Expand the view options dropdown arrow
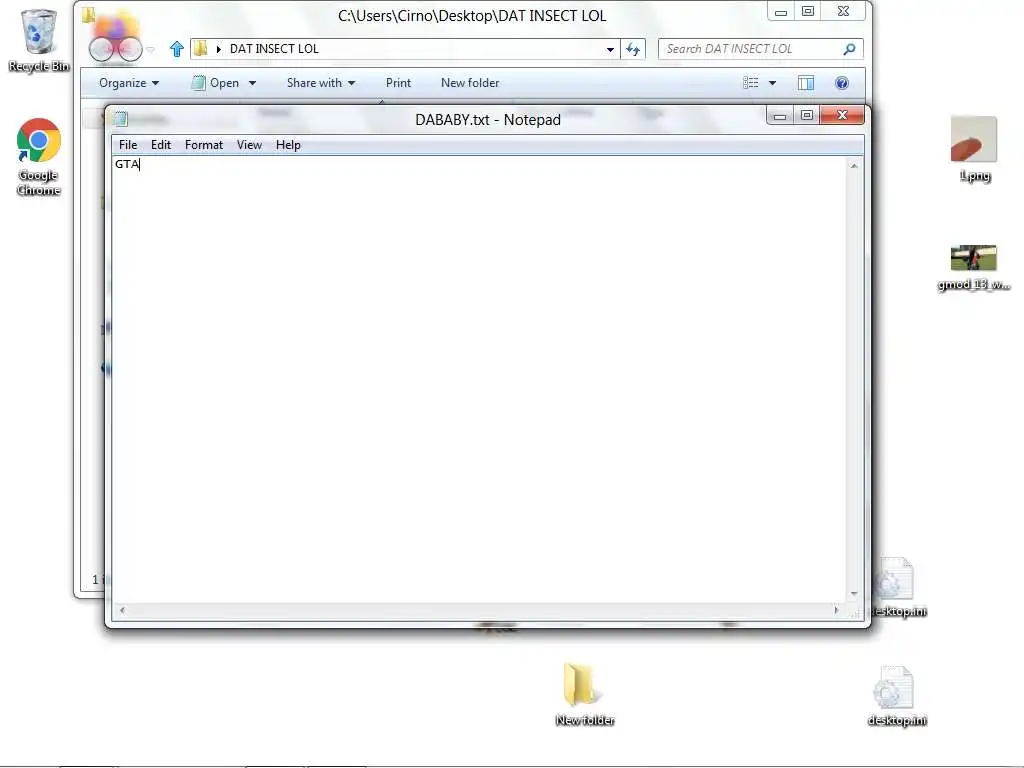The width and height of the screenshot is (1024, 768). 773,83
